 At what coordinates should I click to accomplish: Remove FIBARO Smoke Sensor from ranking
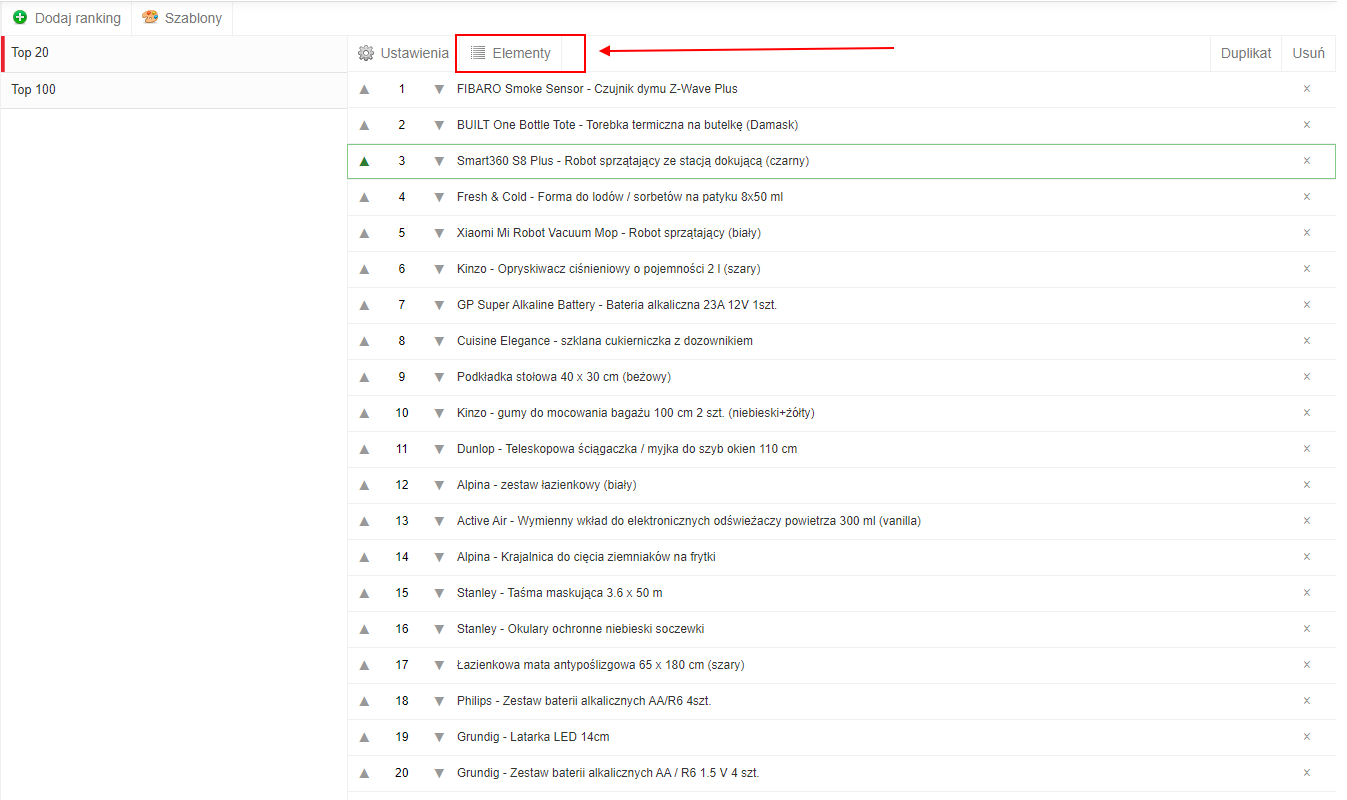(x=1306, y=89)
